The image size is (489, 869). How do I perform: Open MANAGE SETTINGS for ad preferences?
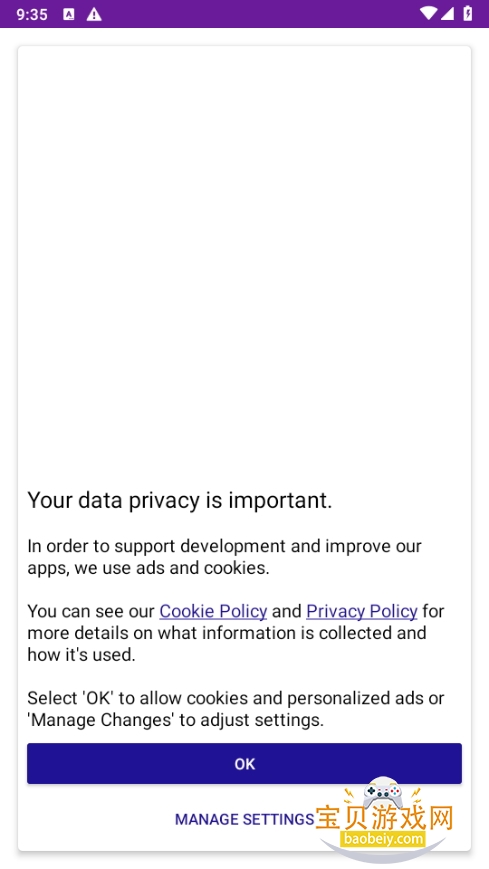(244, 819)
